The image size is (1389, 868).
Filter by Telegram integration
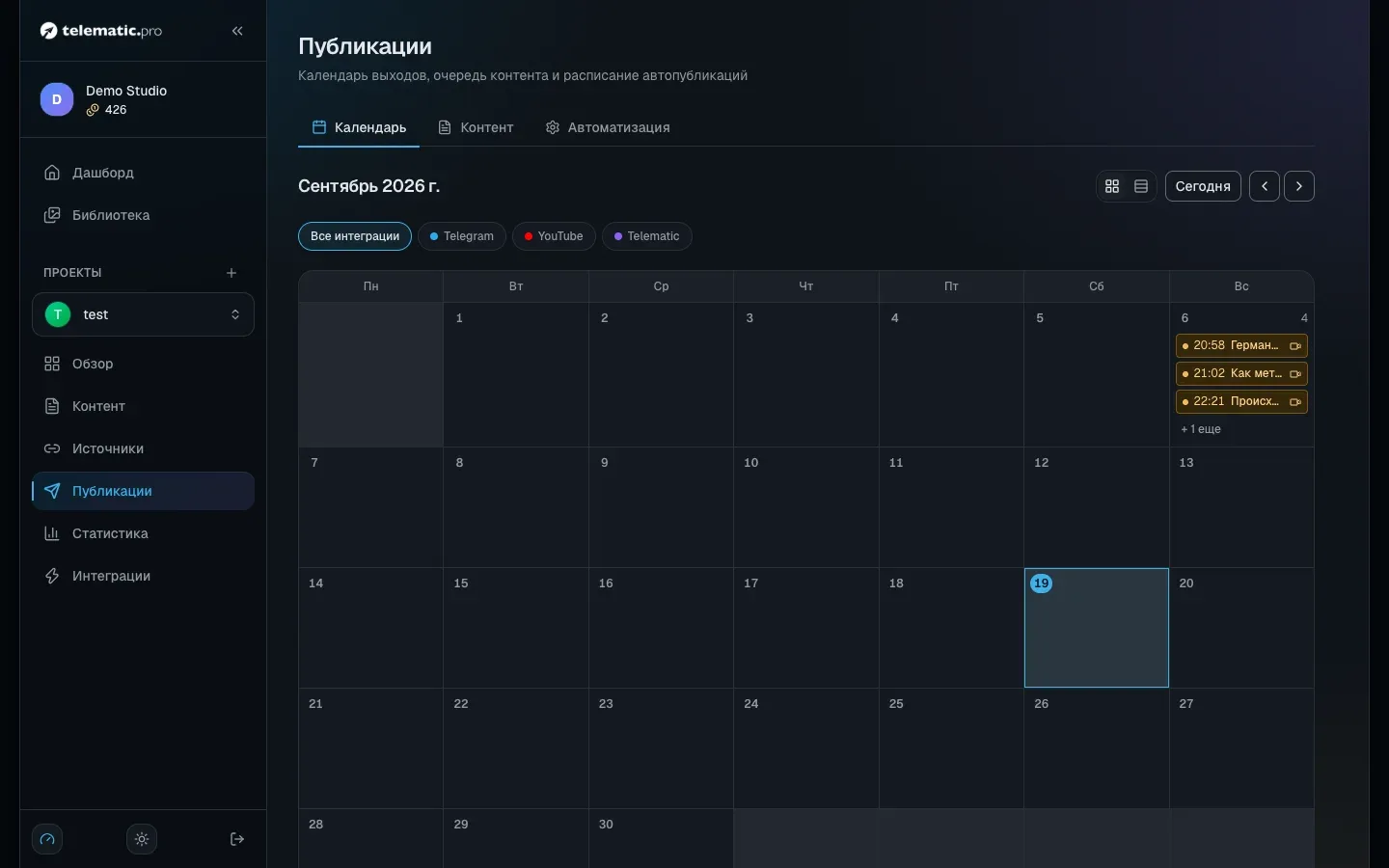462,236
